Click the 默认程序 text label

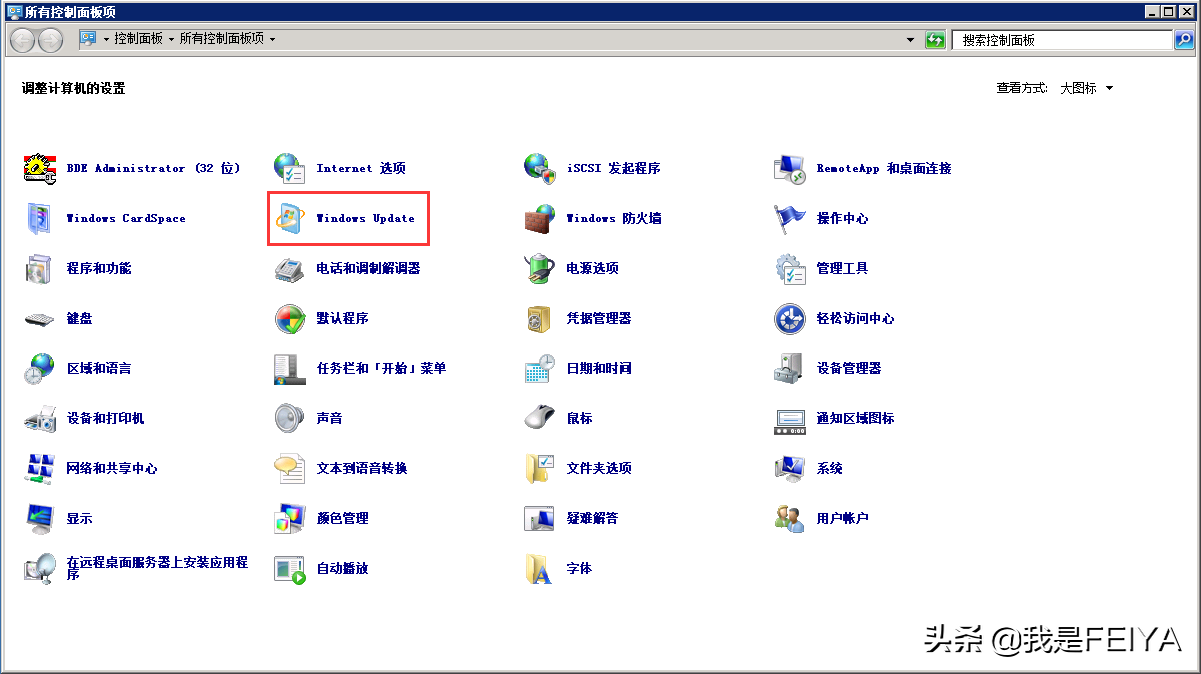tap(342, 318)
